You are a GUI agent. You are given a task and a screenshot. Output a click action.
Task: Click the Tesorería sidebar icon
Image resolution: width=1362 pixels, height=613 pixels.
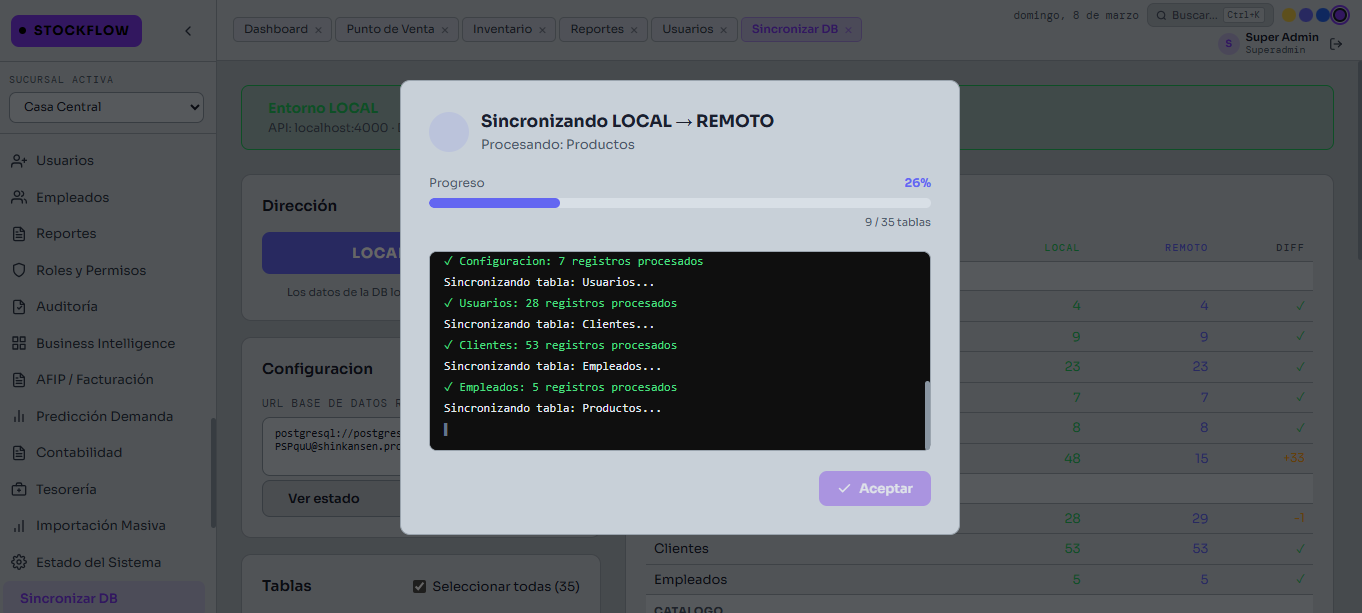[18, 490]
